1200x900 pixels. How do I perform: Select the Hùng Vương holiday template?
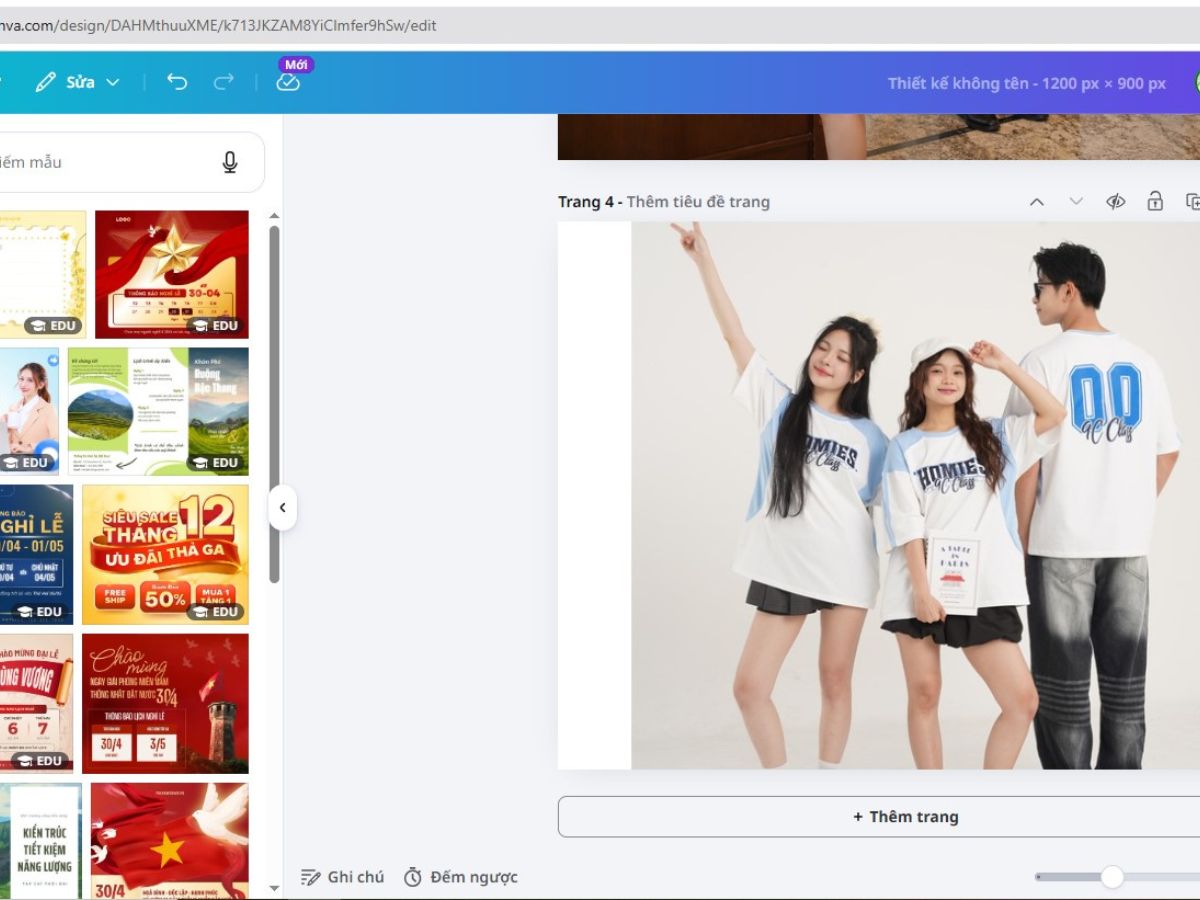click(x=36, y=703)
